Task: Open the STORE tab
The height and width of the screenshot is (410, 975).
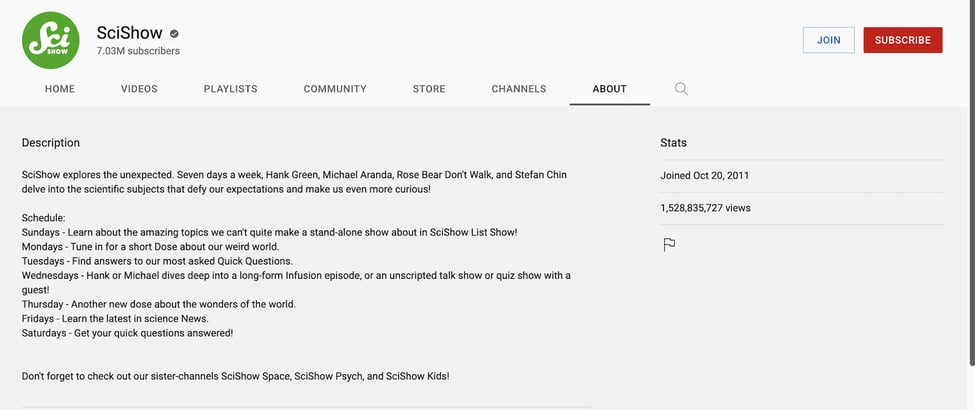Action: point(429,89)
